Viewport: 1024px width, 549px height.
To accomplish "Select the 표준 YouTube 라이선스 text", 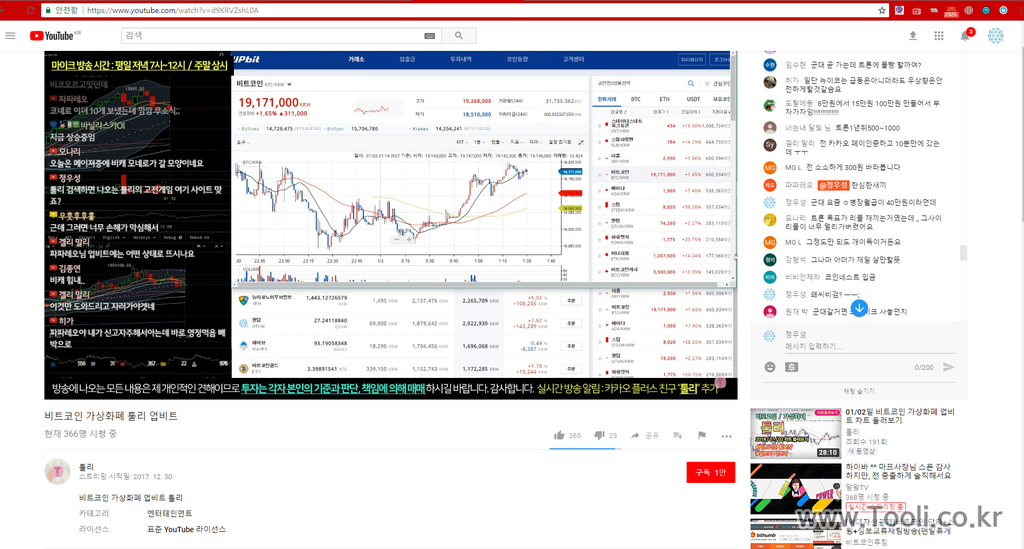I will [186, 529].
